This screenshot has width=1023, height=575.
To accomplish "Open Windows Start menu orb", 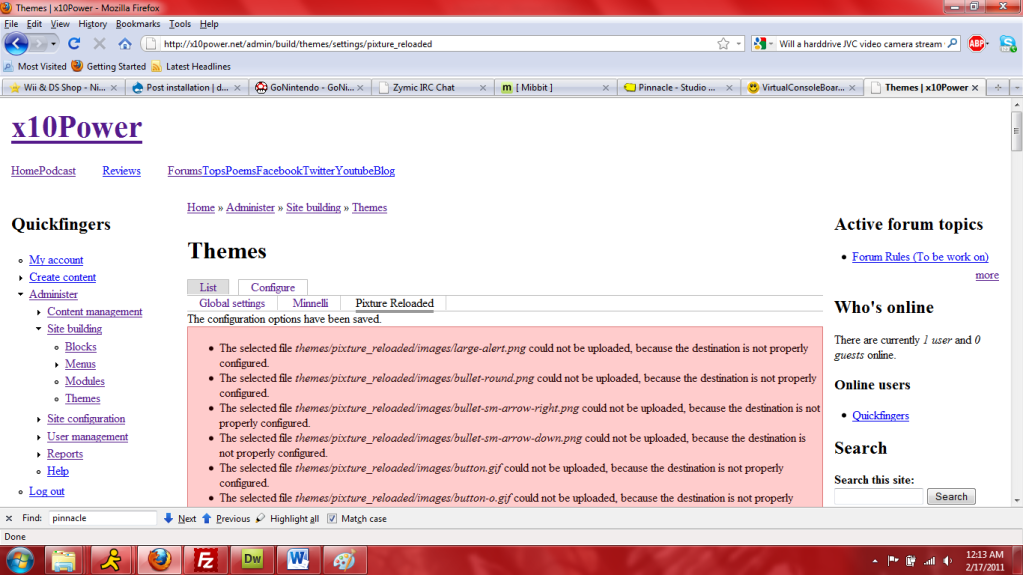I will [x=20, y=561].
